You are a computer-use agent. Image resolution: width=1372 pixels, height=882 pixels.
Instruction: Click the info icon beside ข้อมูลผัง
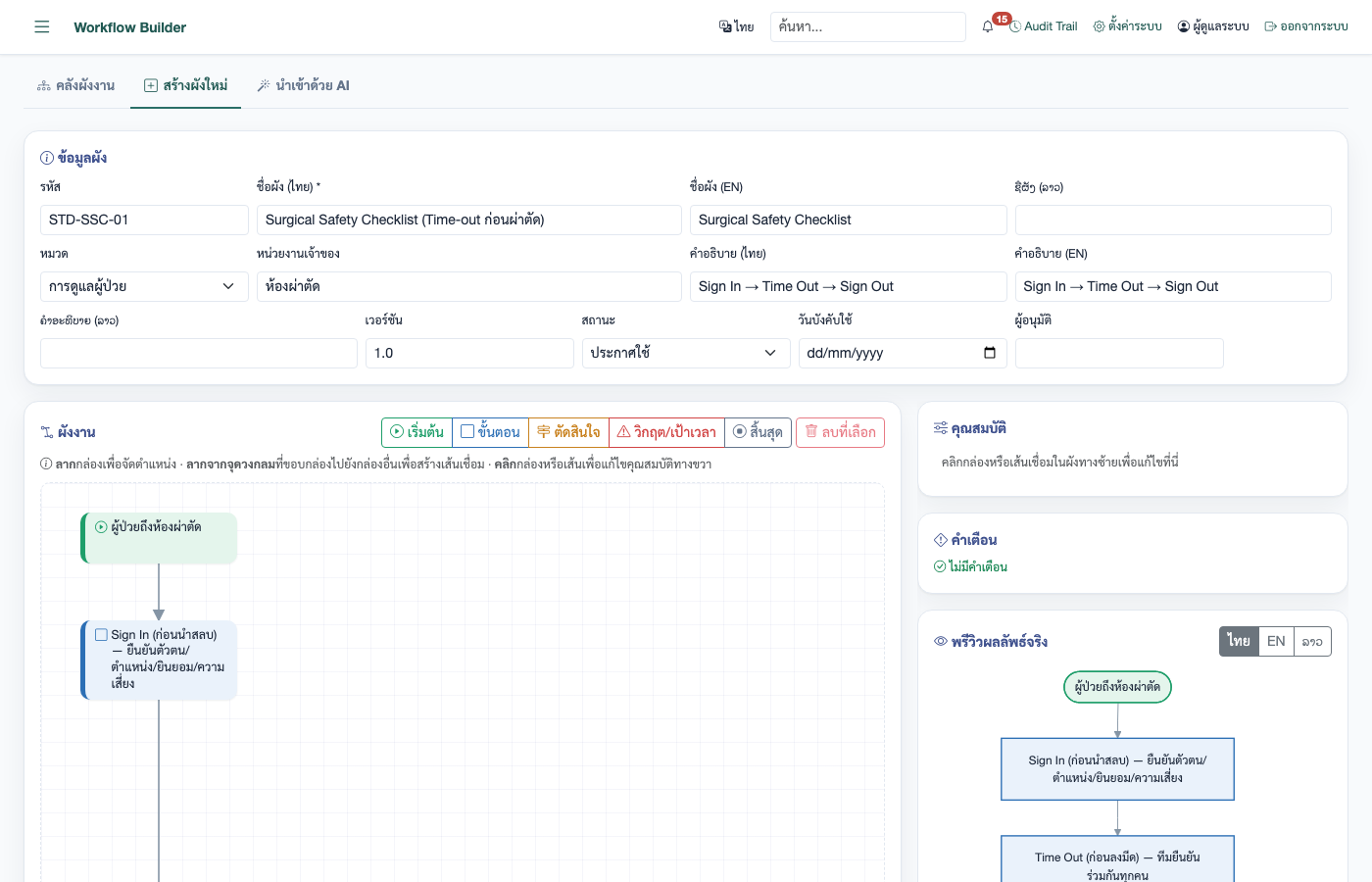click(x=47, y=158)
